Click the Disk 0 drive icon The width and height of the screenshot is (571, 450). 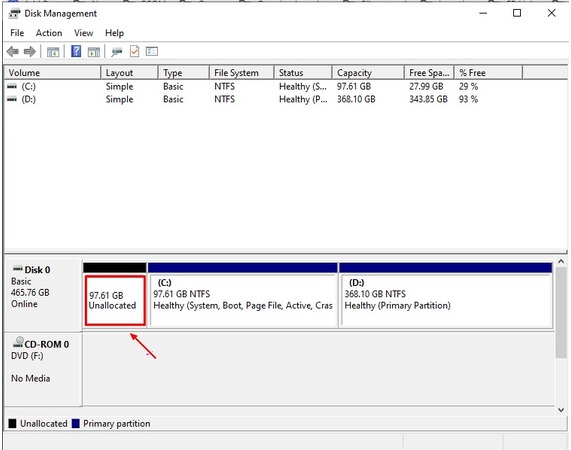tap(17, 269)
